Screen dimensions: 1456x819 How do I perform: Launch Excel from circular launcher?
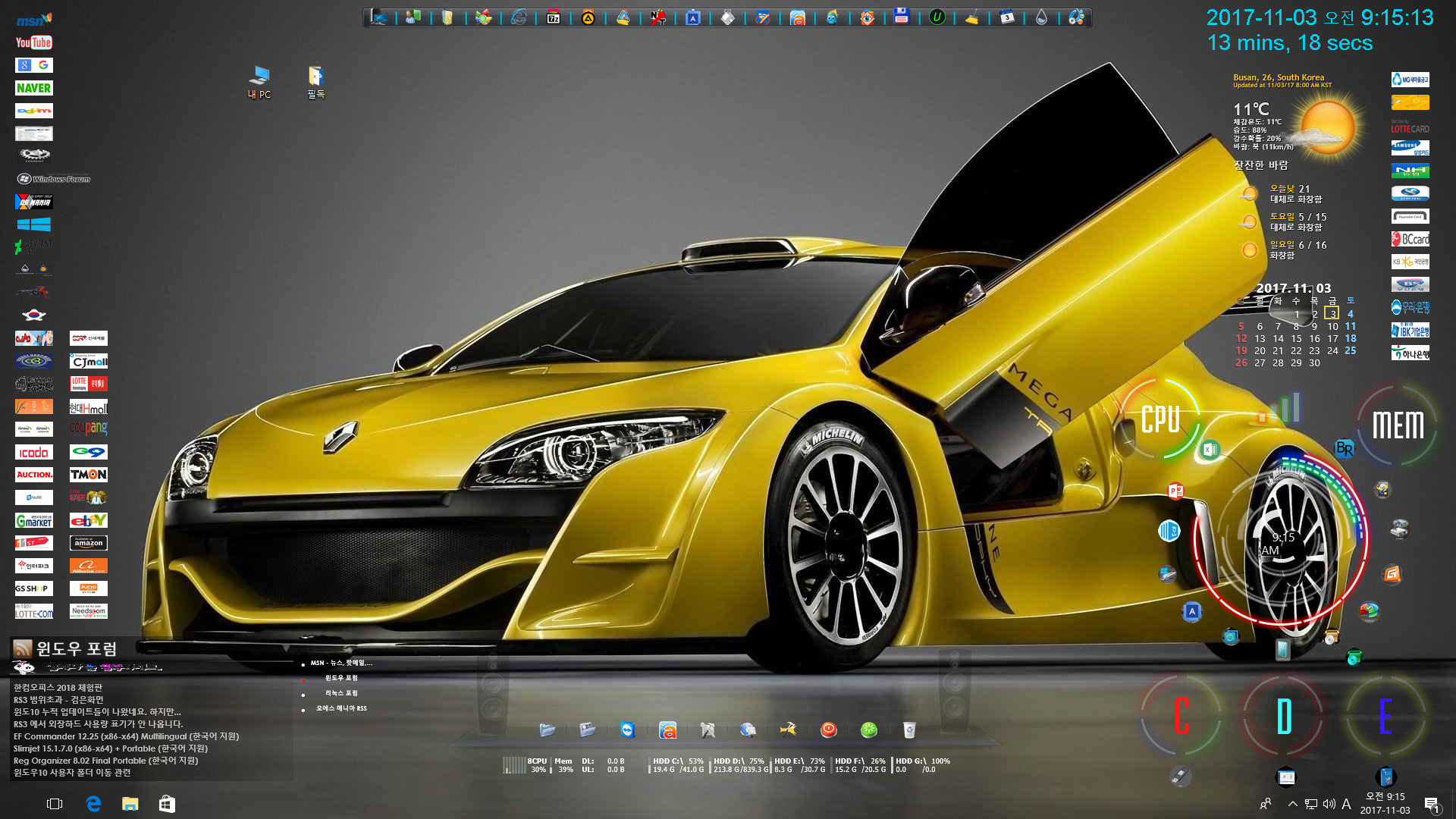[x=1210, y=450]
